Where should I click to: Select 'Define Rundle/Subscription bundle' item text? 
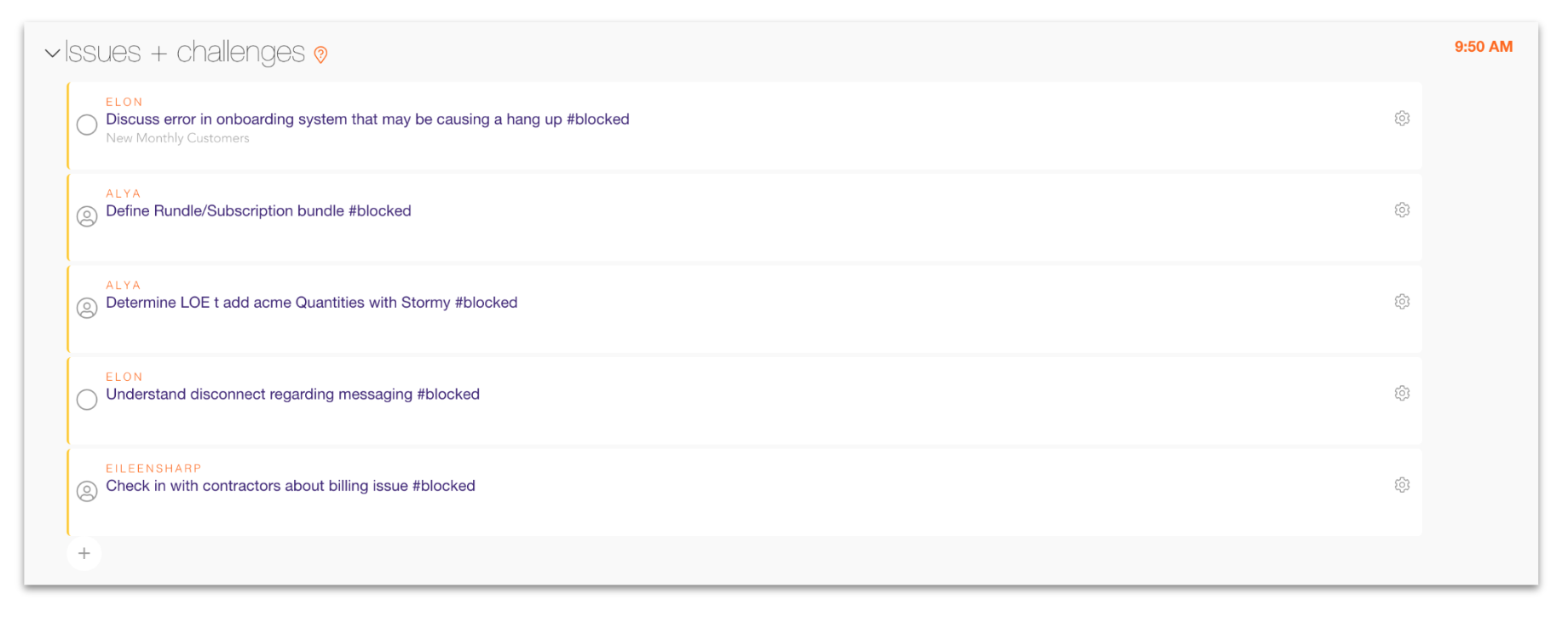click(257, 210)
